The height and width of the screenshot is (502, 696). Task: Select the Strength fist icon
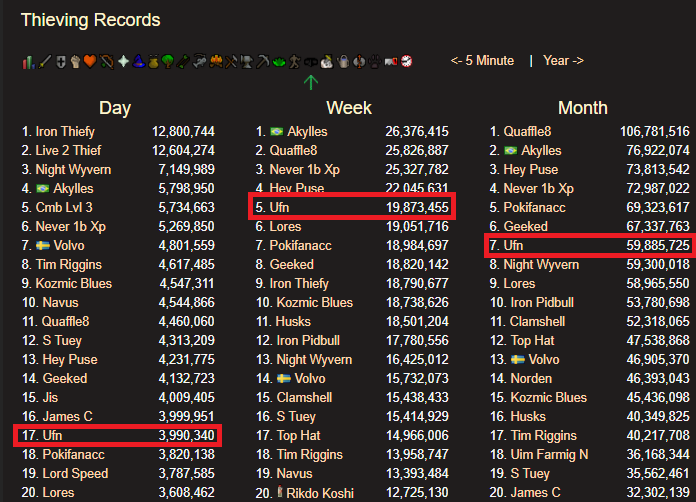75,61
